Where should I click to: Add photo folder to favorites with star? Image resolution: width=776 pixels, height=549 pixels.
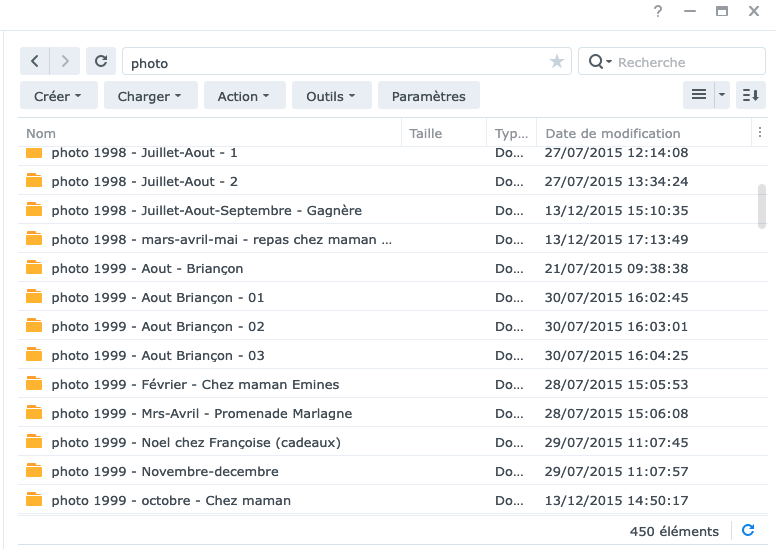tap(557, 61)
